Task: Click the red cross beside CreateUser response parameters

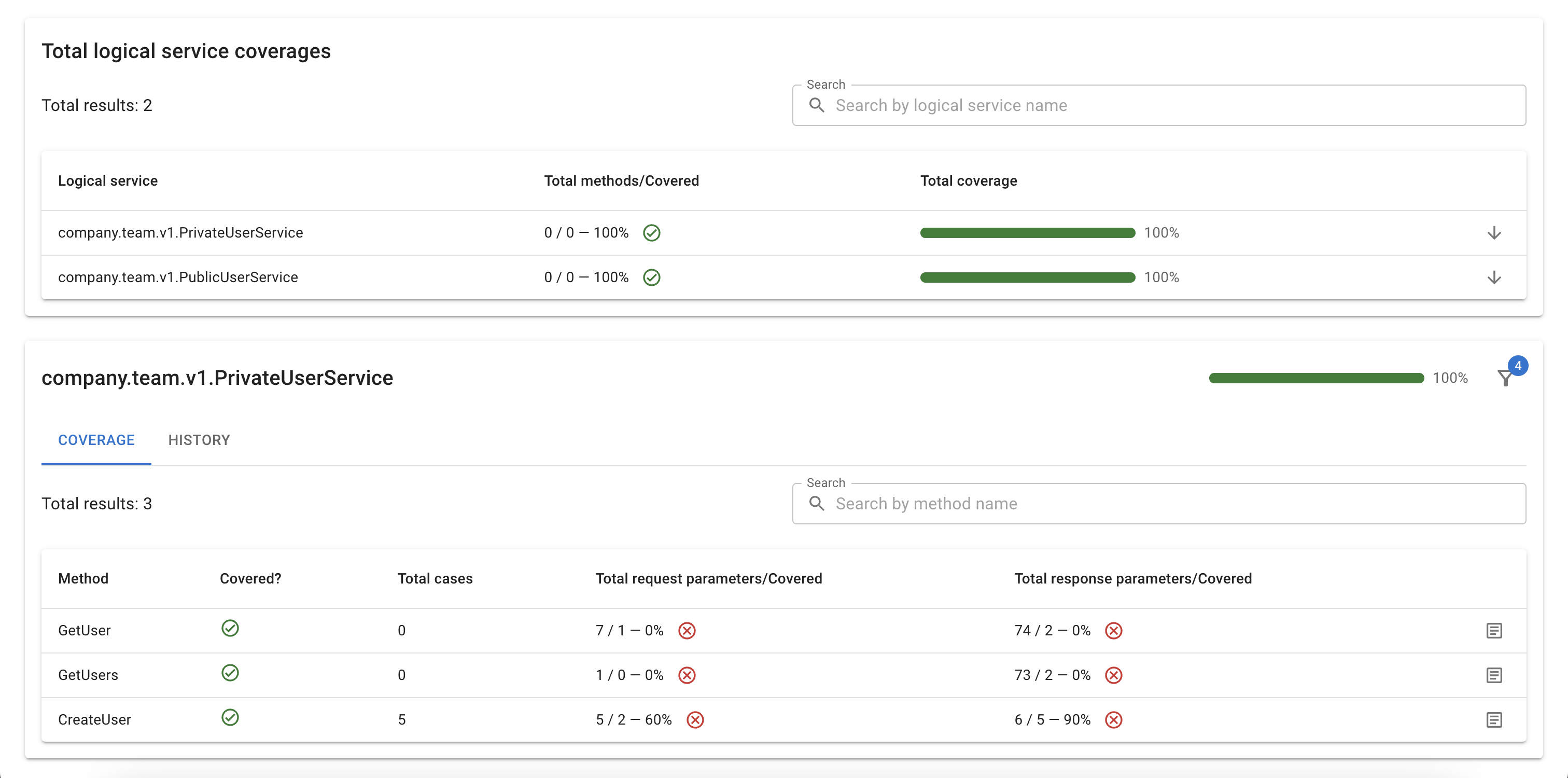Action: click(1113, 719)
